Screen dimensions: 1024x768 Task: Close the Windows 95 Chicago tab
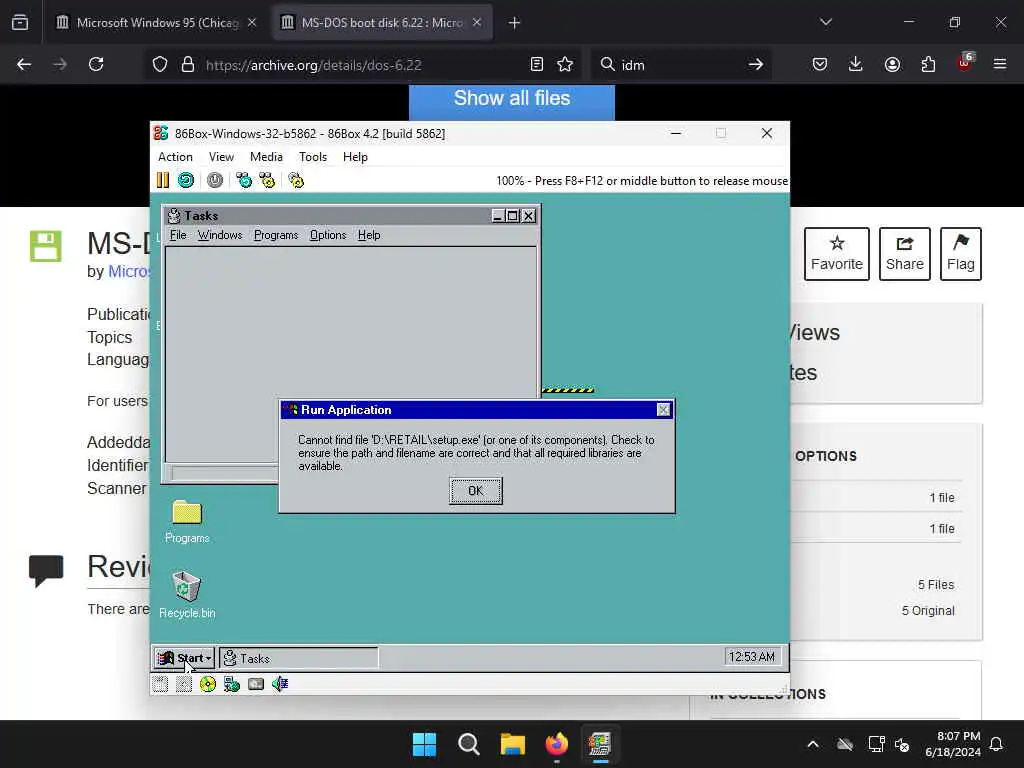click(x=252, y=23)
